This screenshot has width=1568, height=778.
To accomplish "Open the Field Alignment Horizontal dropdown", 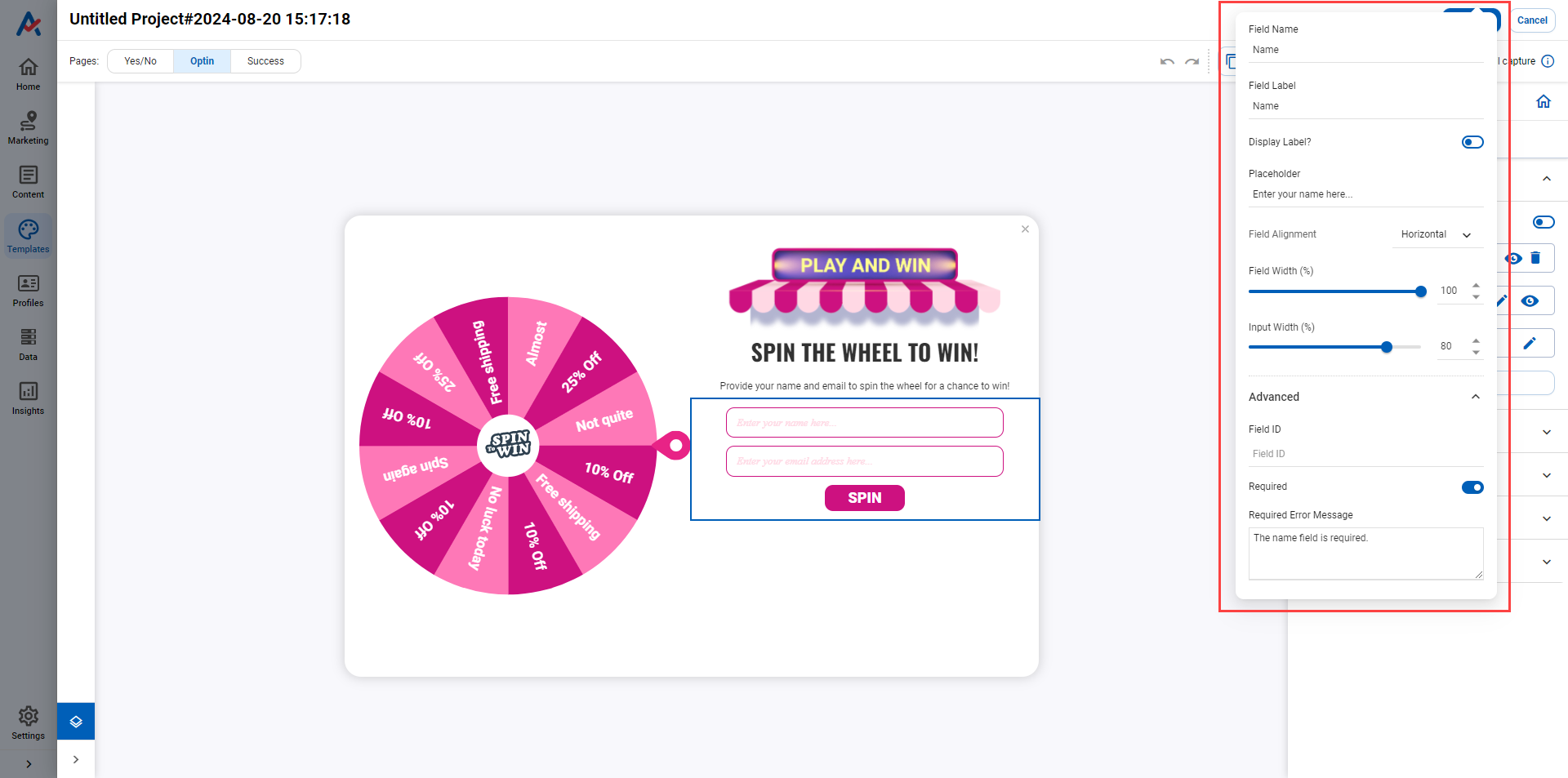I will coord(1437,234).
